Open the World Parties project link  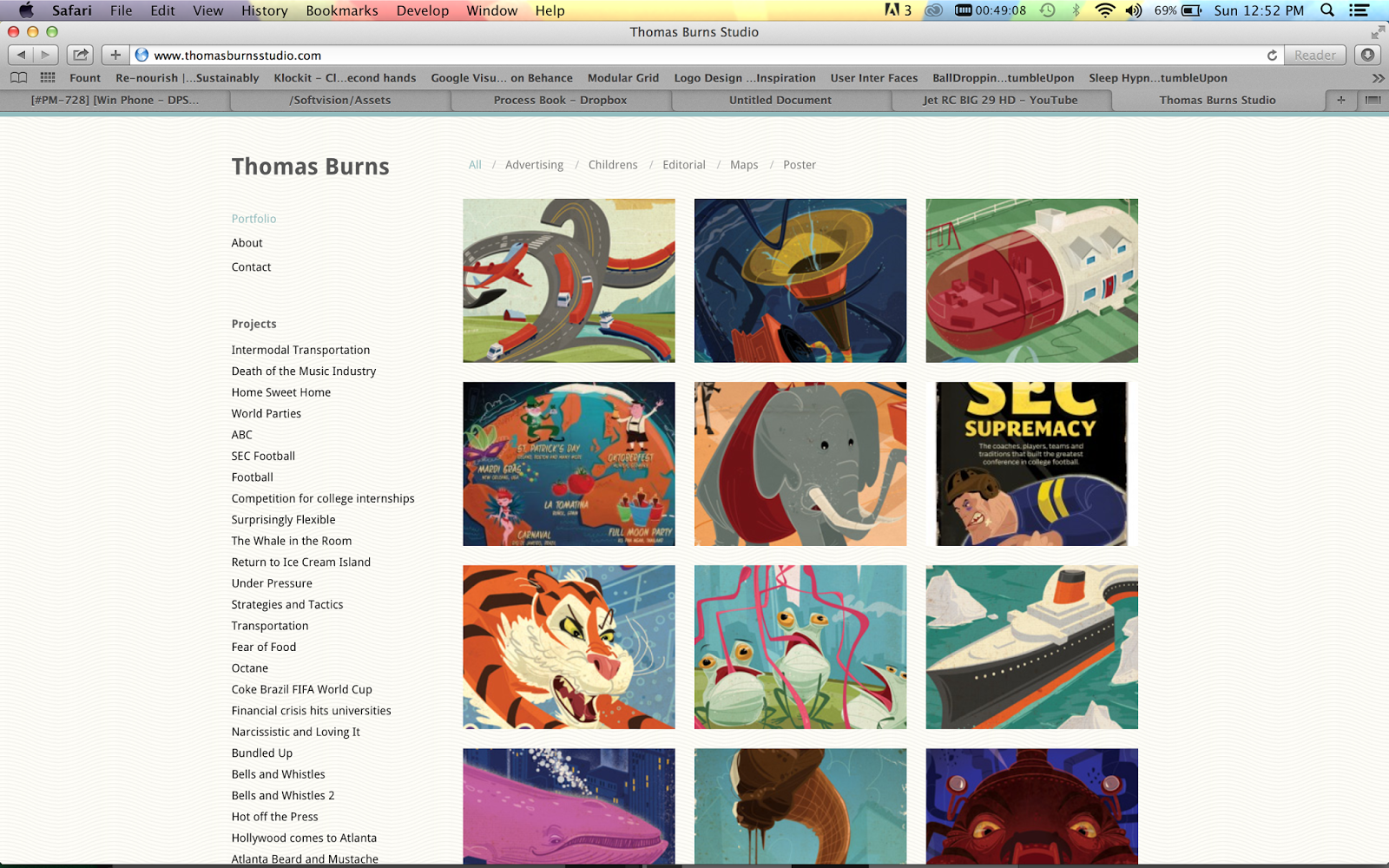click(x=267, y=414)
